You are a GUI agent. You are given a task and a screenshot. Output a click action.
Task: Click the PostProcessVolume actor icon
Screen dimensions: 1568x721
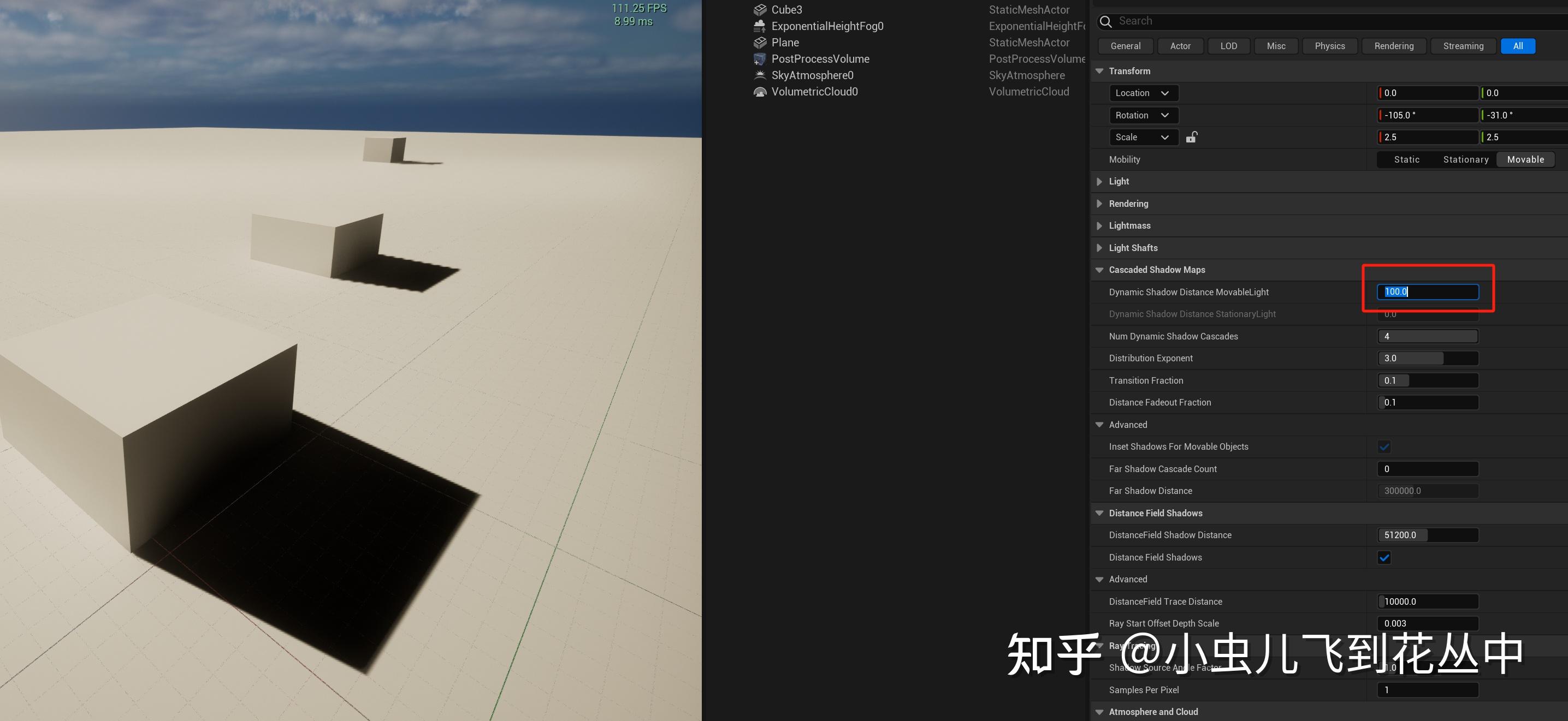760,59
